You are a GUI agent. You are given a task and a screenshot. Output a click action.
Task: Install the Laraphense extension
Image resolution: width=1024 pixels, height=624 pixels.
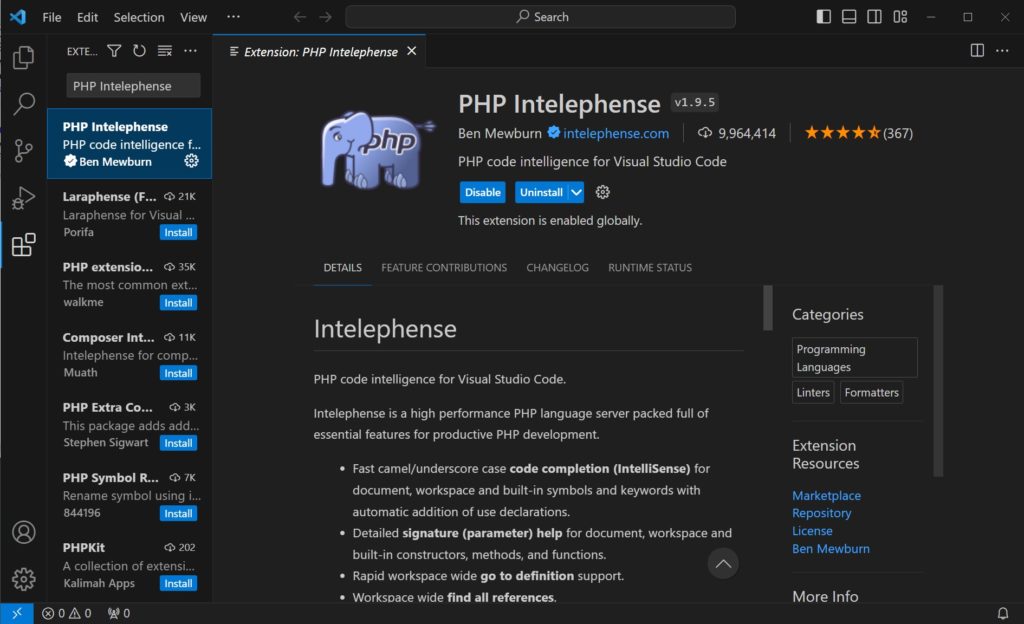click(178, 232)
